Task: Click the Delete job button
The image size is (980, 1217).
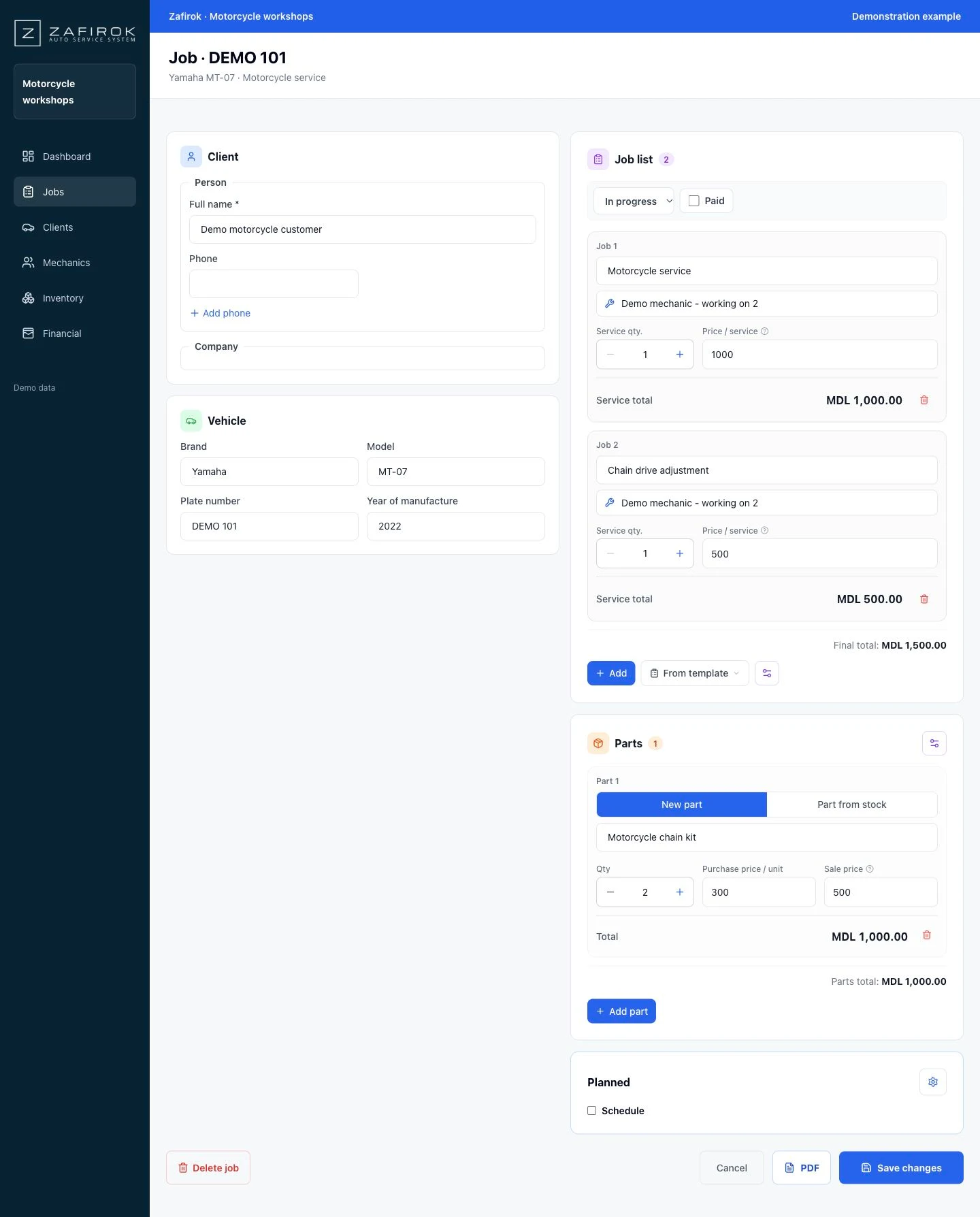Action: pos(208,1168)
